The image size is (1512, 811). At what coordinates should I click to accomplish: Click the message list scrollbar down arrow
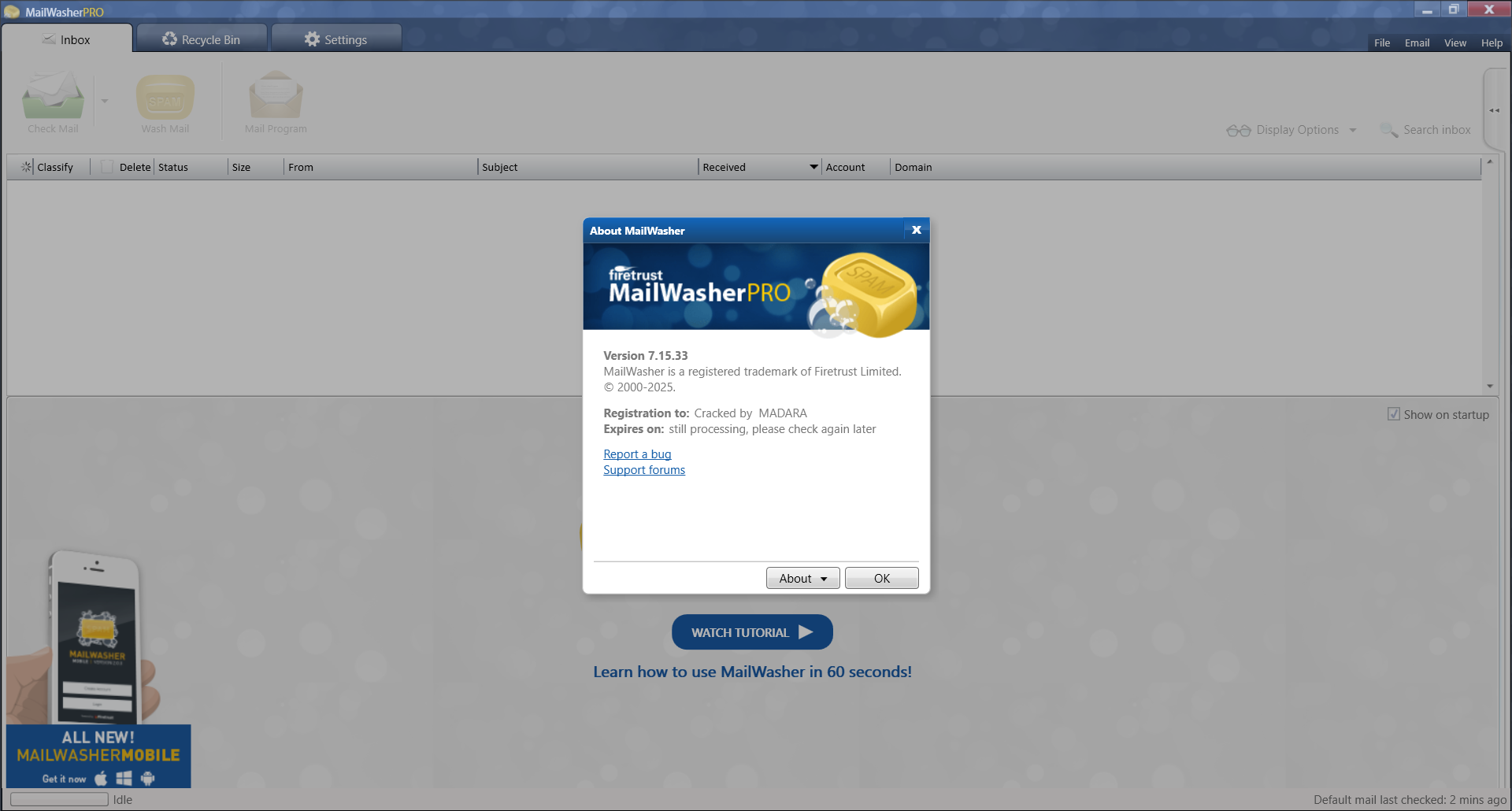1489,386
